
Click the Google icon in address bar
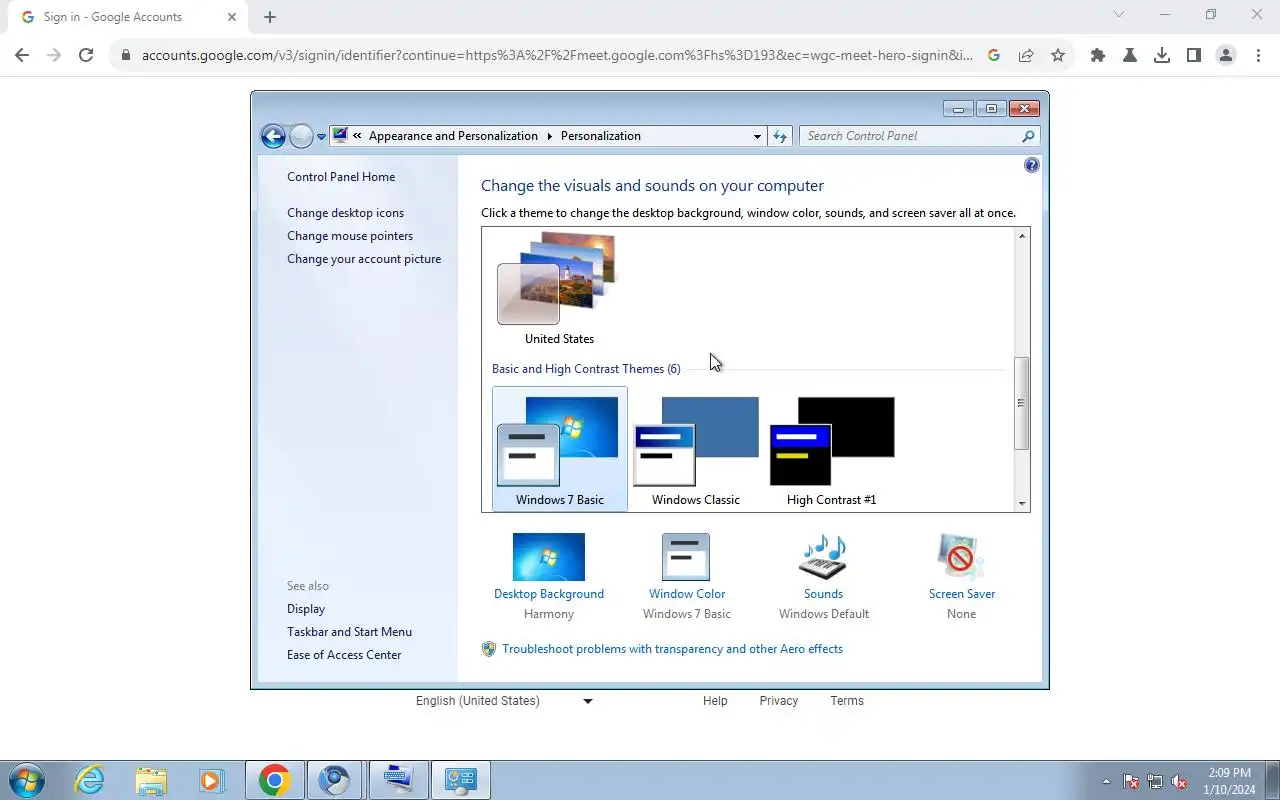pos(994,55)
